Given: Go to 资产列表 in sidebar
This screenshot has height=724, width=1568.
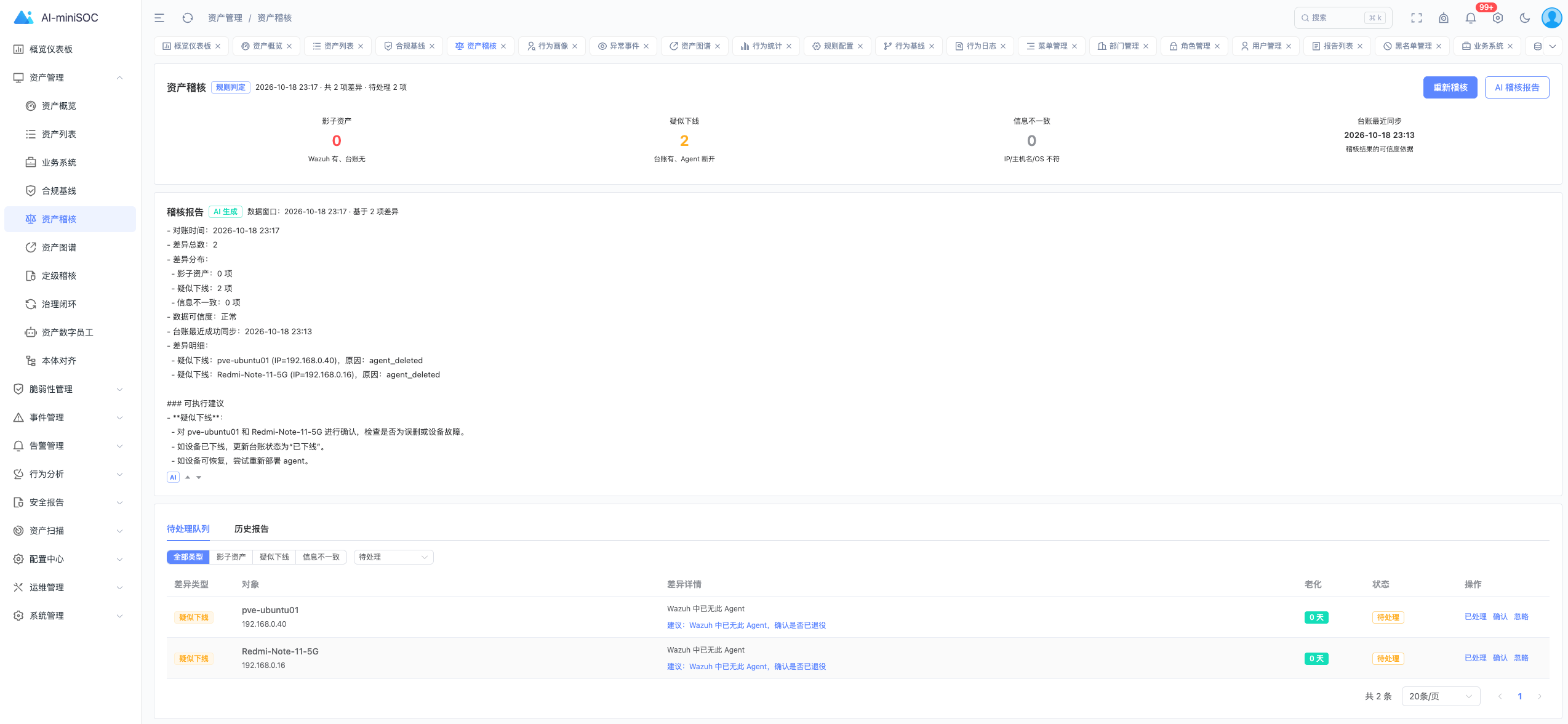Looking at the screenshot, I should pos(70,134).
